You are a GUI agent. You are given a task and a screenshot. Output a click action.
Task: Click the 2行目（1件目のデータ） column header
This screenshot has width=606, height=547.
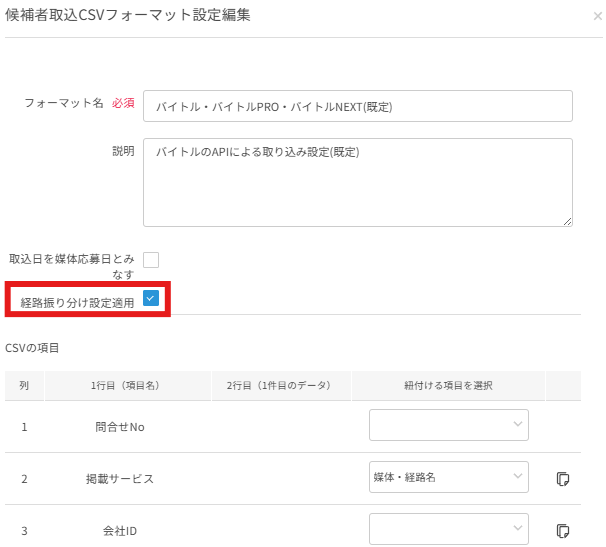click(278, 385)
